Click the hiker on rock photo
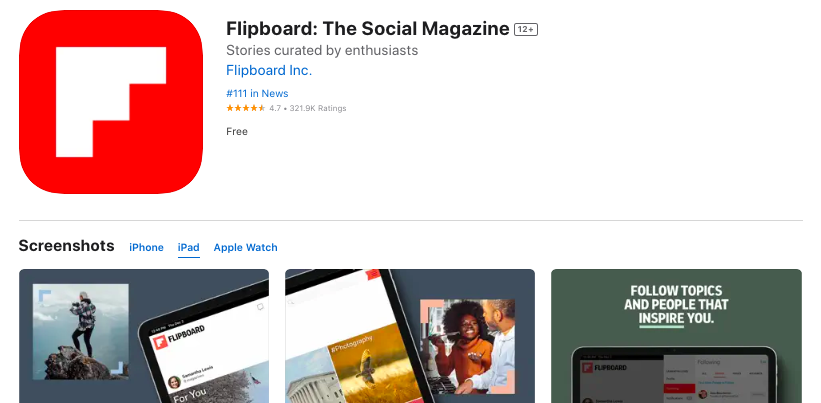Viewport: 821px width, 403px height. click(81, 332)
